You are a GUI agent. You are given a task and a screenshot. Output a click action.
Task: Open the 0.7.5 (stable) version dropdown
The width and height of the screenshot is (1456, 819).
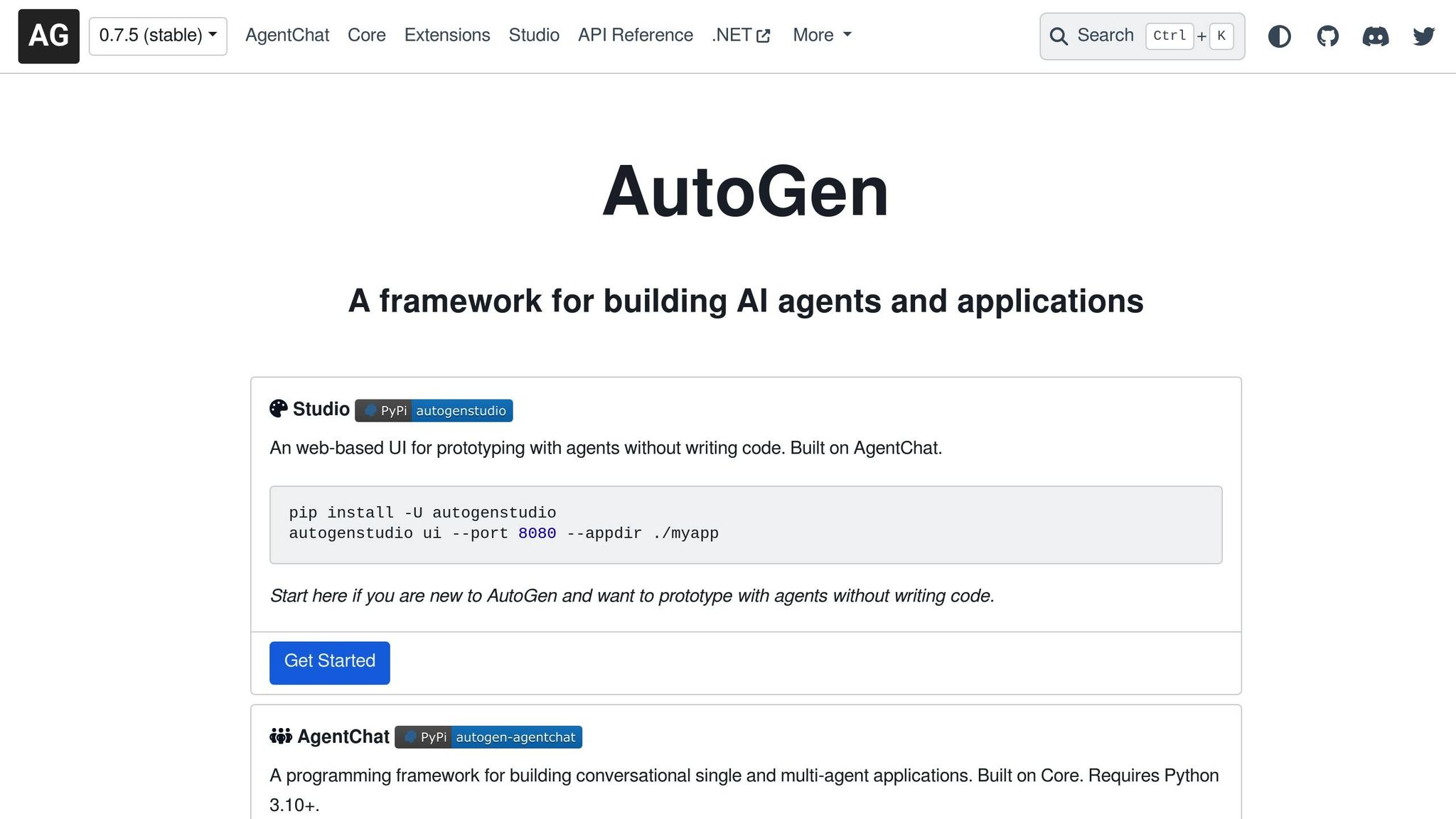pyautogui.click(x=158, y=36)
